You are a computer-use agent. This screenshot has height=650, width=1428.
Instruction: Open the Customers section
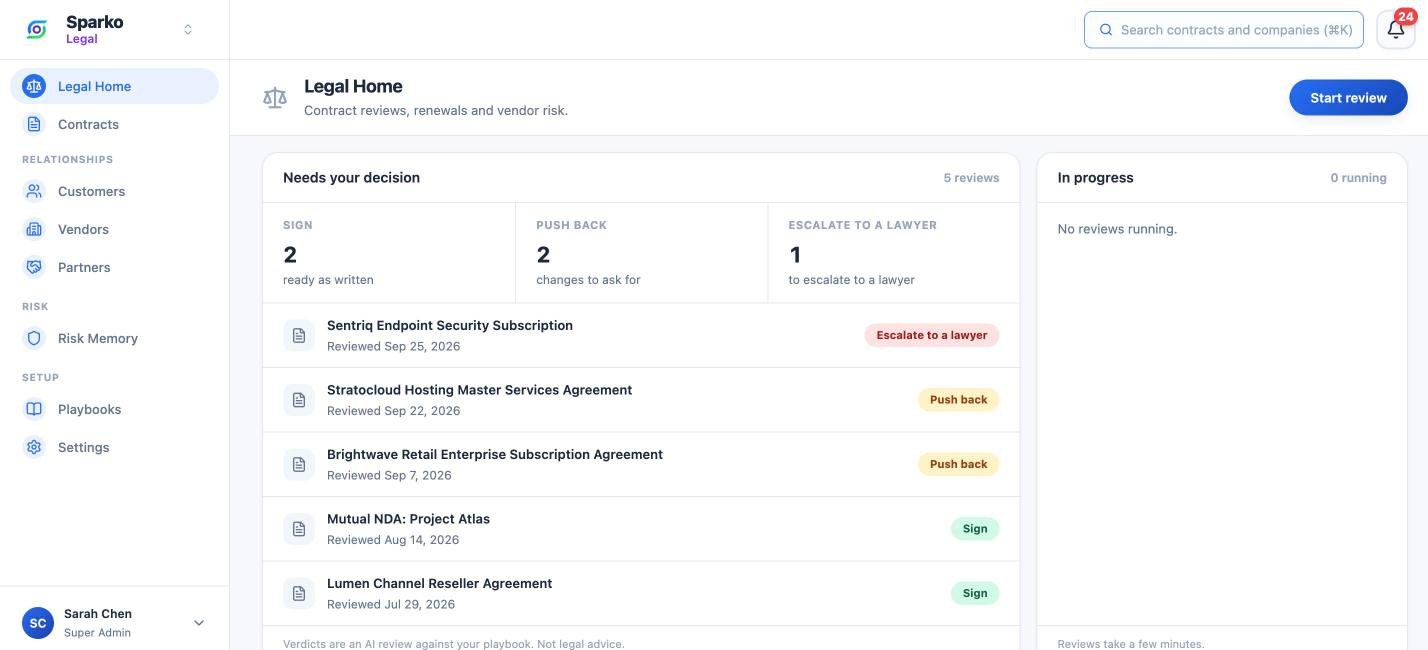click(114, 191)
